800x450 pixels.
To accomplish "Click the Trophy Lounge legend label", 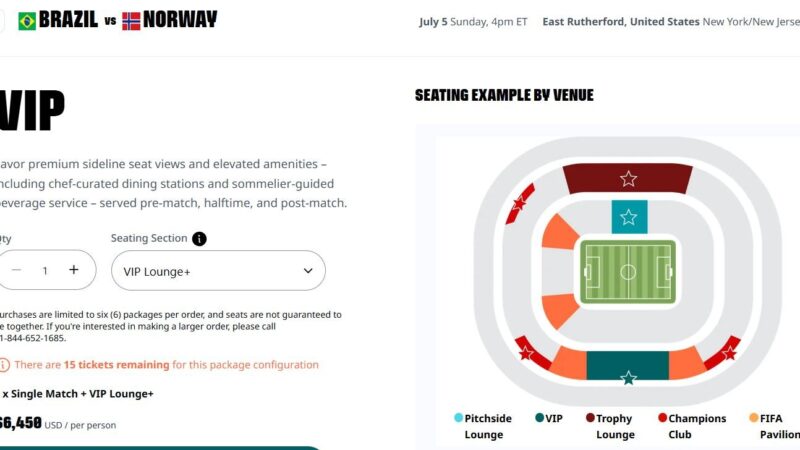I will point(615,427).
